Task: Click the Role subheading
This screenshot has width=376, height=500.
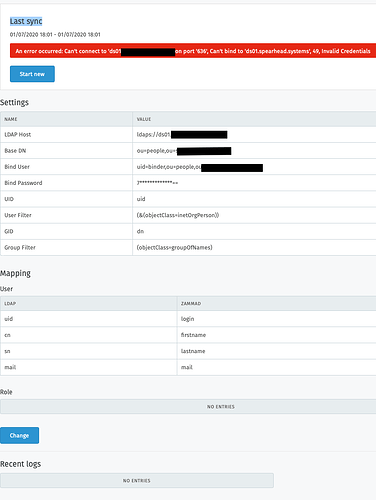Action: pos(6,392)
